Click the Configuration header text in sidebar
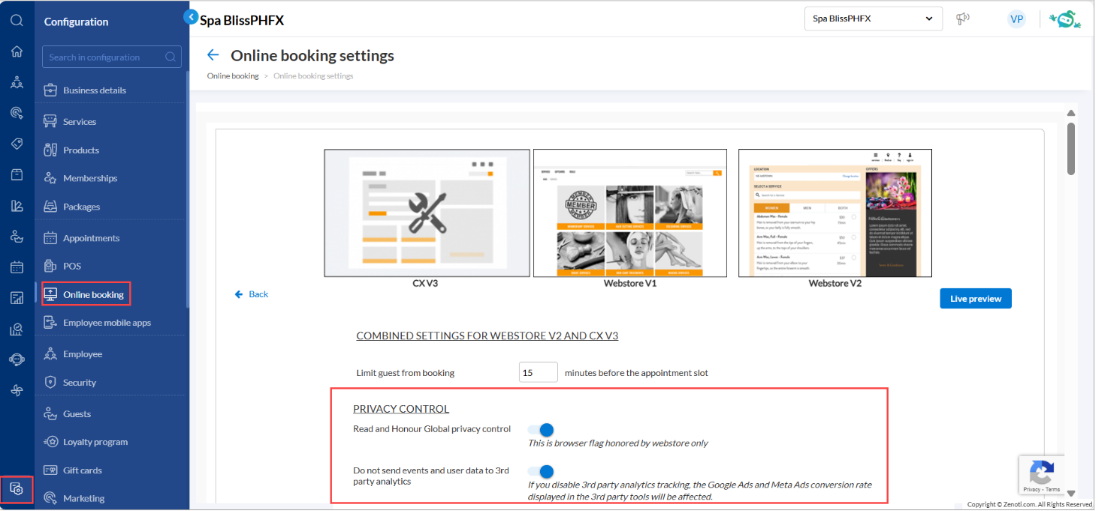 [x=76, y=22]
